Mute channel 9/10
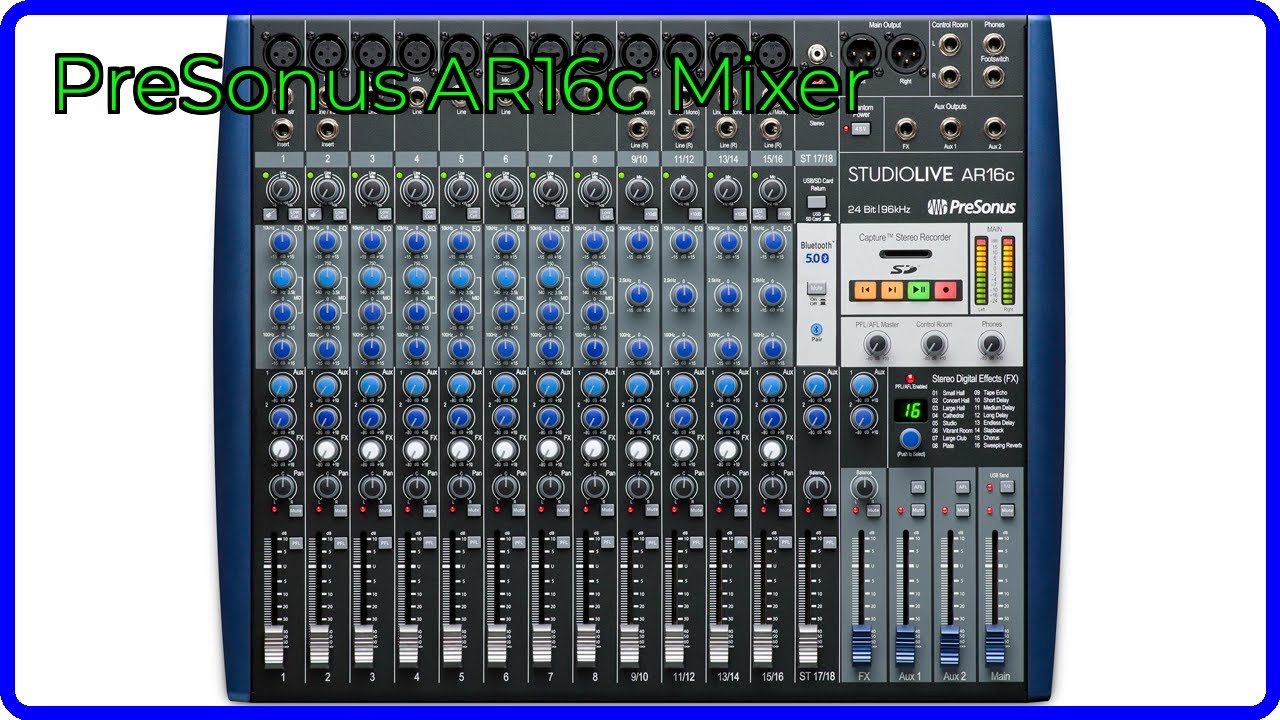1280x720 pixels. [x=650, y=510]
